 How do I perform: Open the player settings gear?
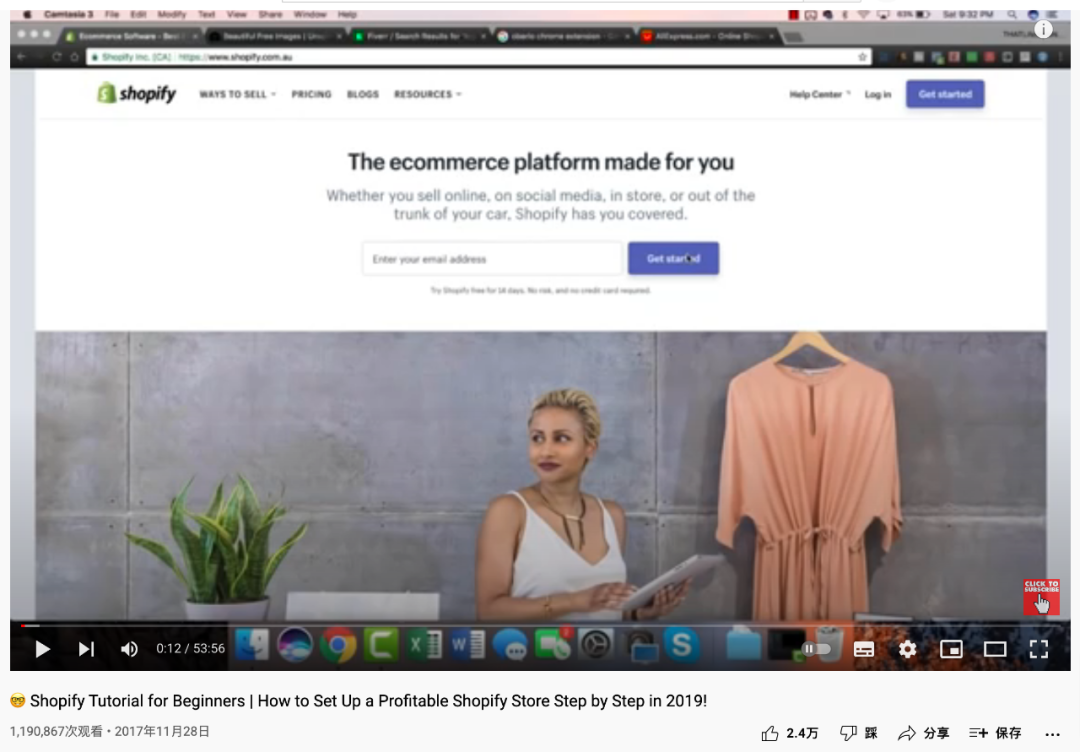click(x=908, y=649)
